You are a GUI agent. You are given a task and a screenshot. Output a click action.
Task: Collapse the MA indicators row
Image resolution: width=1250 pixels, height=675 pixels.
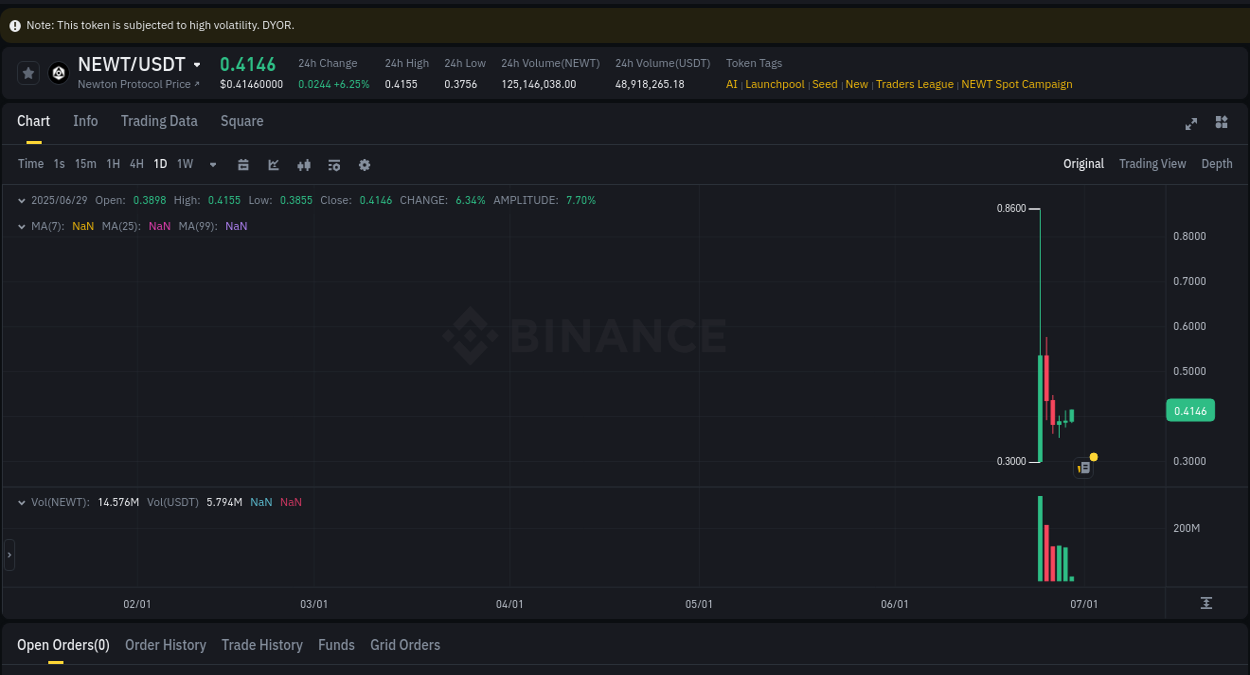20,226
